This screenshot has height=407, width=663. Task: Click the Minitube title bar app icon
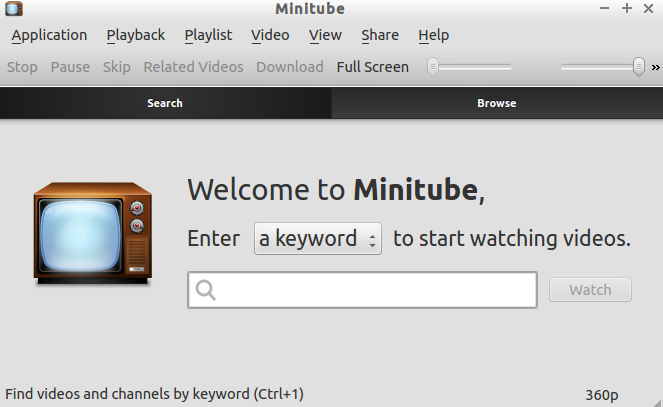[14, 8]
